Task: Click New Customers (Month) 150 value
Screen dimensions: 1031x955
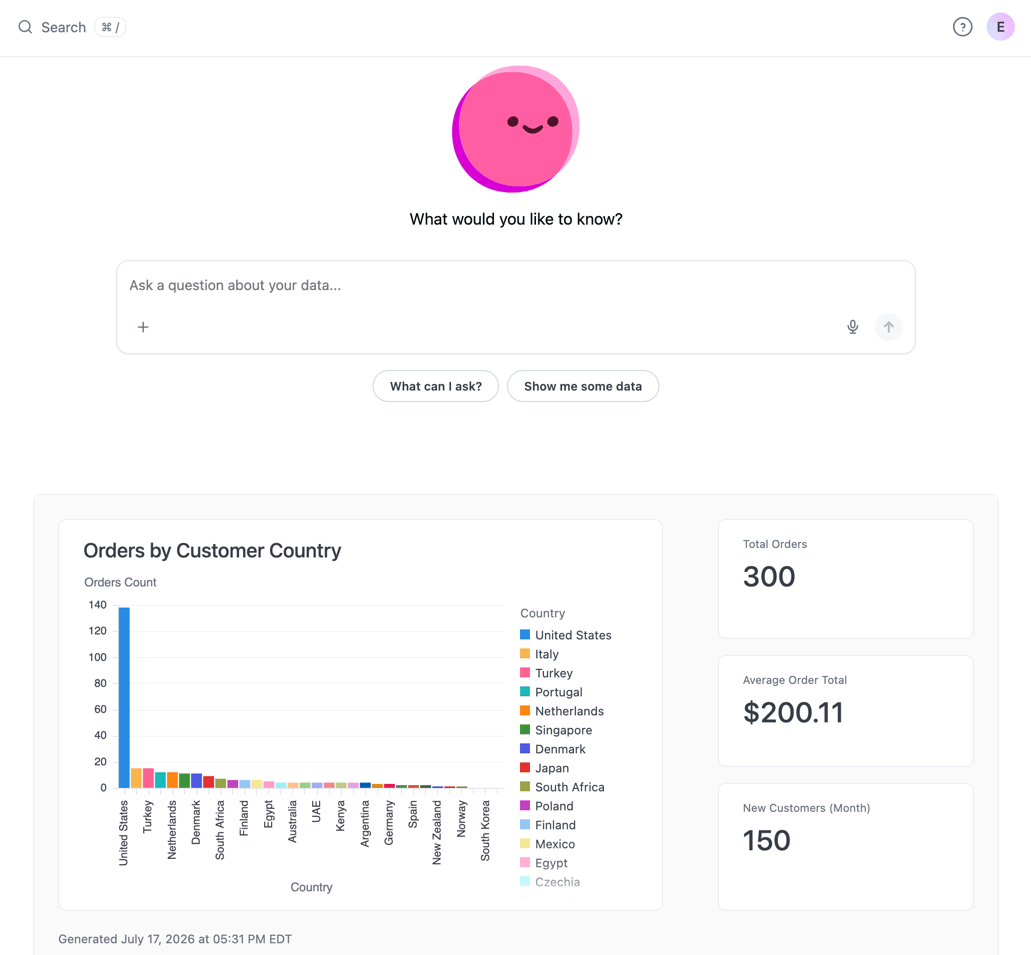Action: tap(767, 841)
